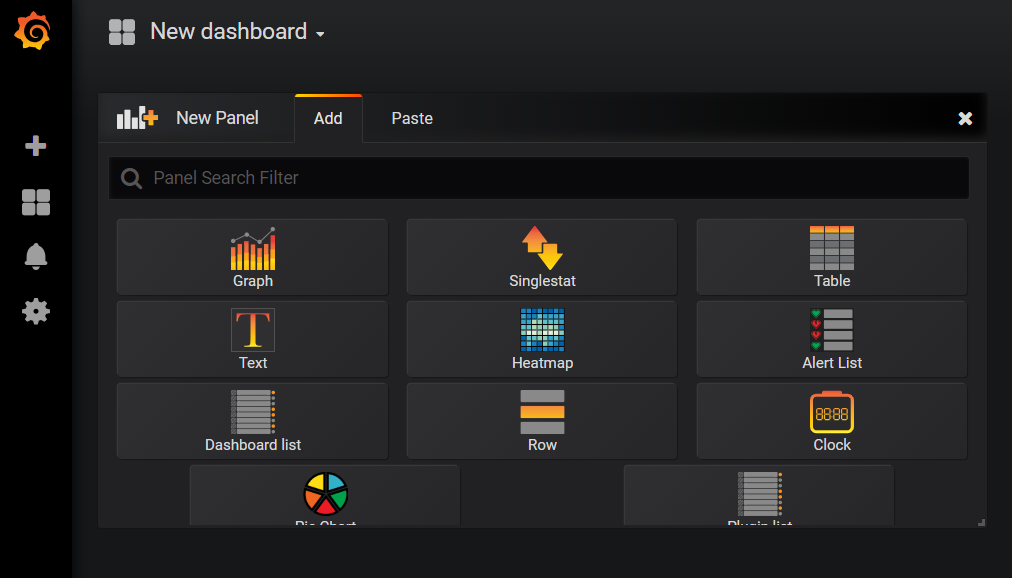Add a Plugin list panel

pyautogui.click(x=759, y=495)
